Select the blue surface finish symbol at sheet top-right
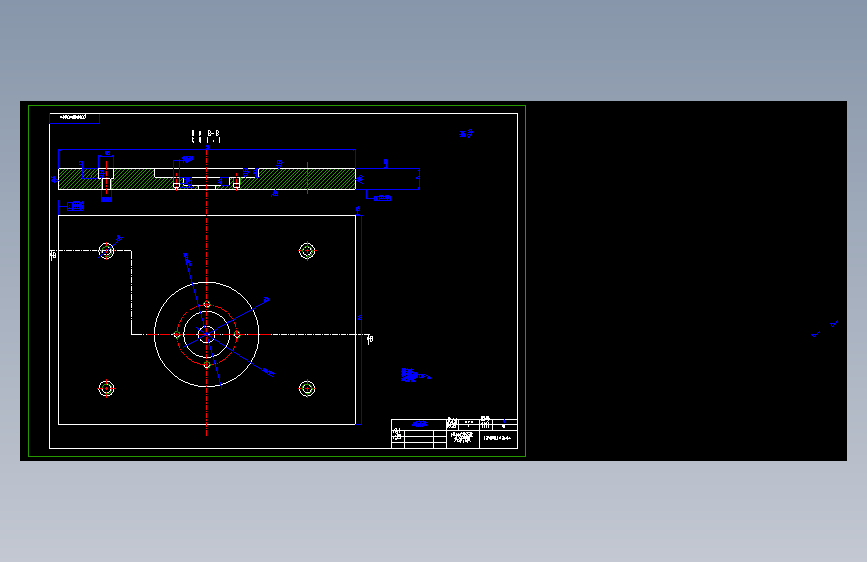The width and height of the screenshot is (867, 562). coord(466,133)
